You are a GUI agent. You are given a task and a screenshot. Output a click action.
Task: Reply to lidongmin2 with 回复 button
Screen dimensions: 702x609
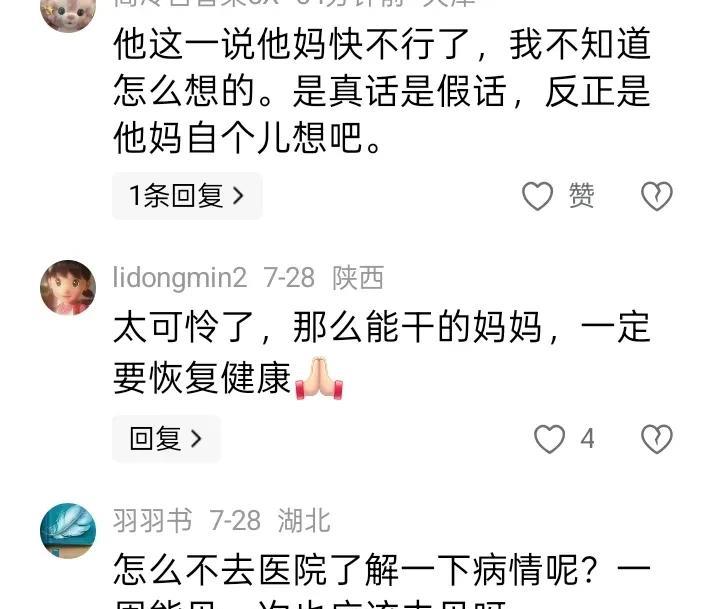click(166, 438)
